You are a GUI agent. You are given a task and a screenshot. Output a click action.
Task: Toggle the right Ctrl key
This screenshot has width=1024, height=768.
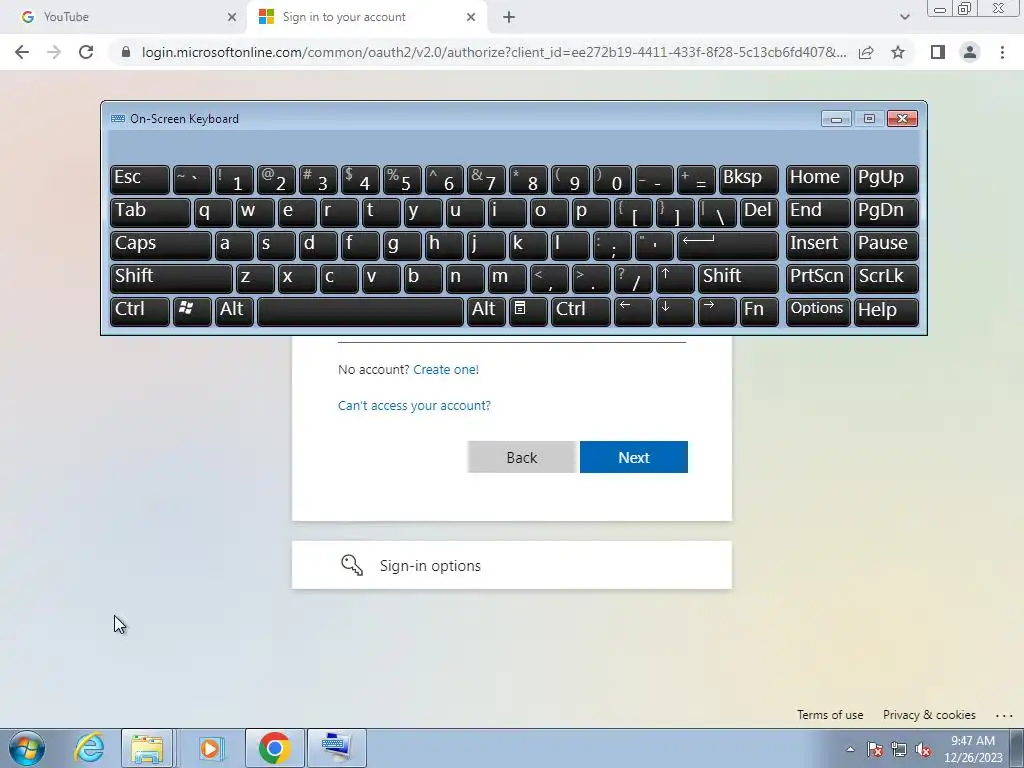(x=581, y=311)
